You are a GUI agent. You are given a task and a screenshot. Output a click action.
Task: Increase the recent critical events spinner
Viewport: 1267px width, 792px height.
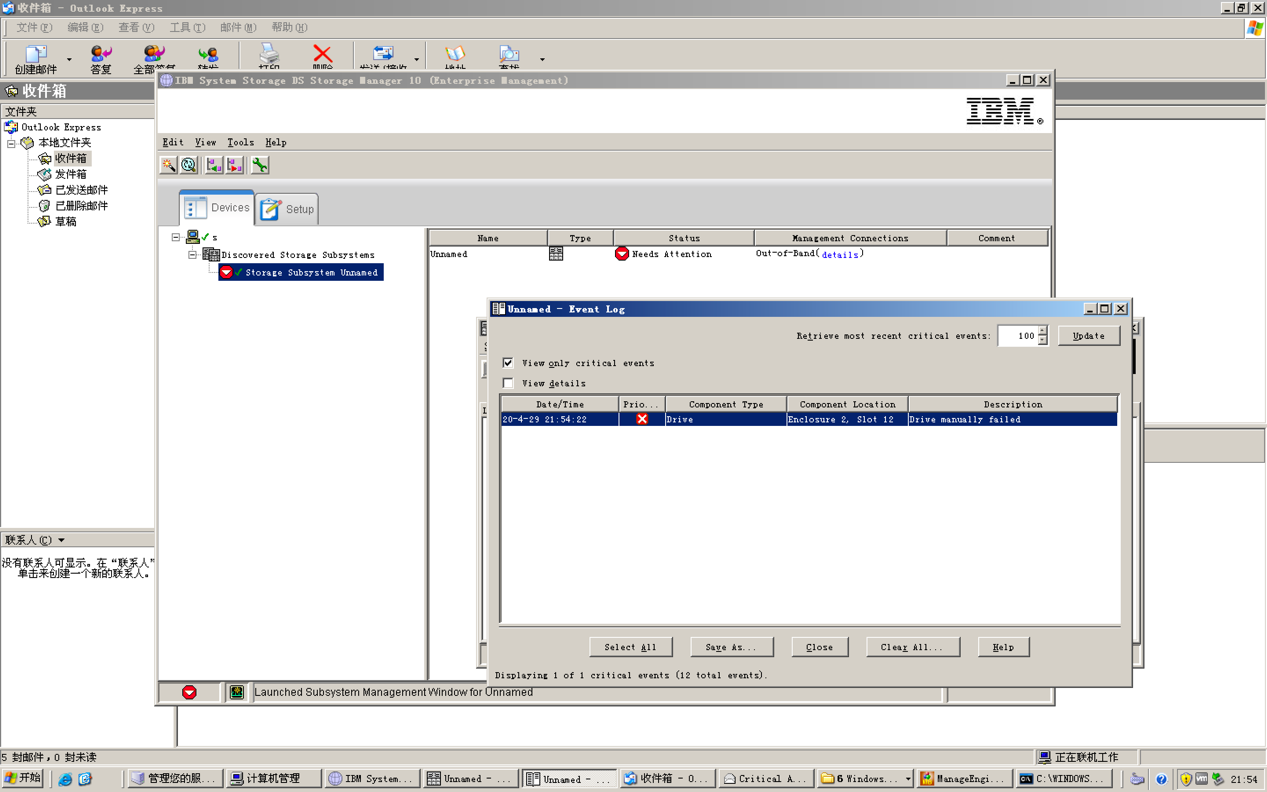tap(1042, 331)
